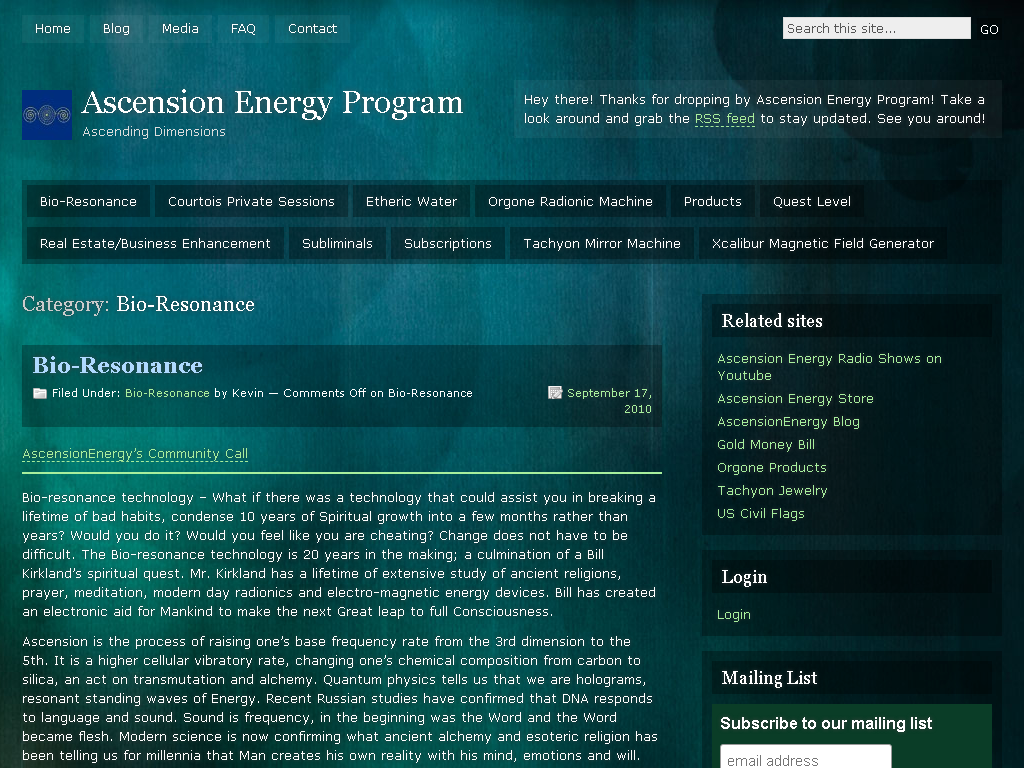The height and width of the screenshot is (768, 1024).
Task: Click the folder icon beside Filed Under
Action: click(x=40, y=393)
